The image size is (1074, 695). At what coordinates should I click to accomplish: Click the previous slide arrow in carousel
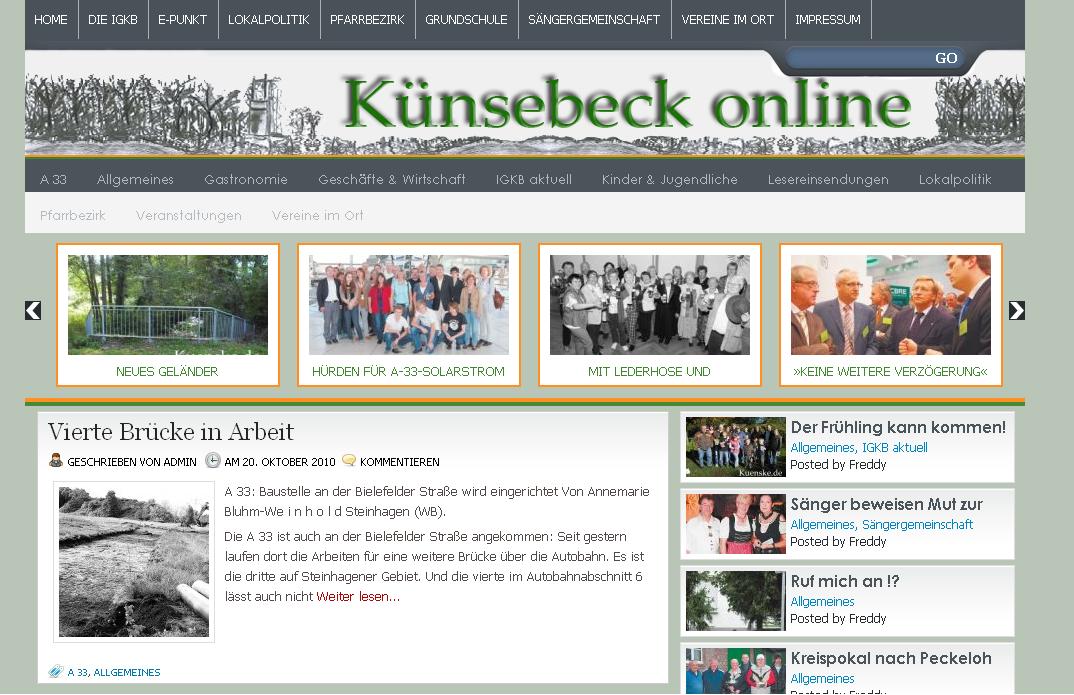click(x=33, y=310)
